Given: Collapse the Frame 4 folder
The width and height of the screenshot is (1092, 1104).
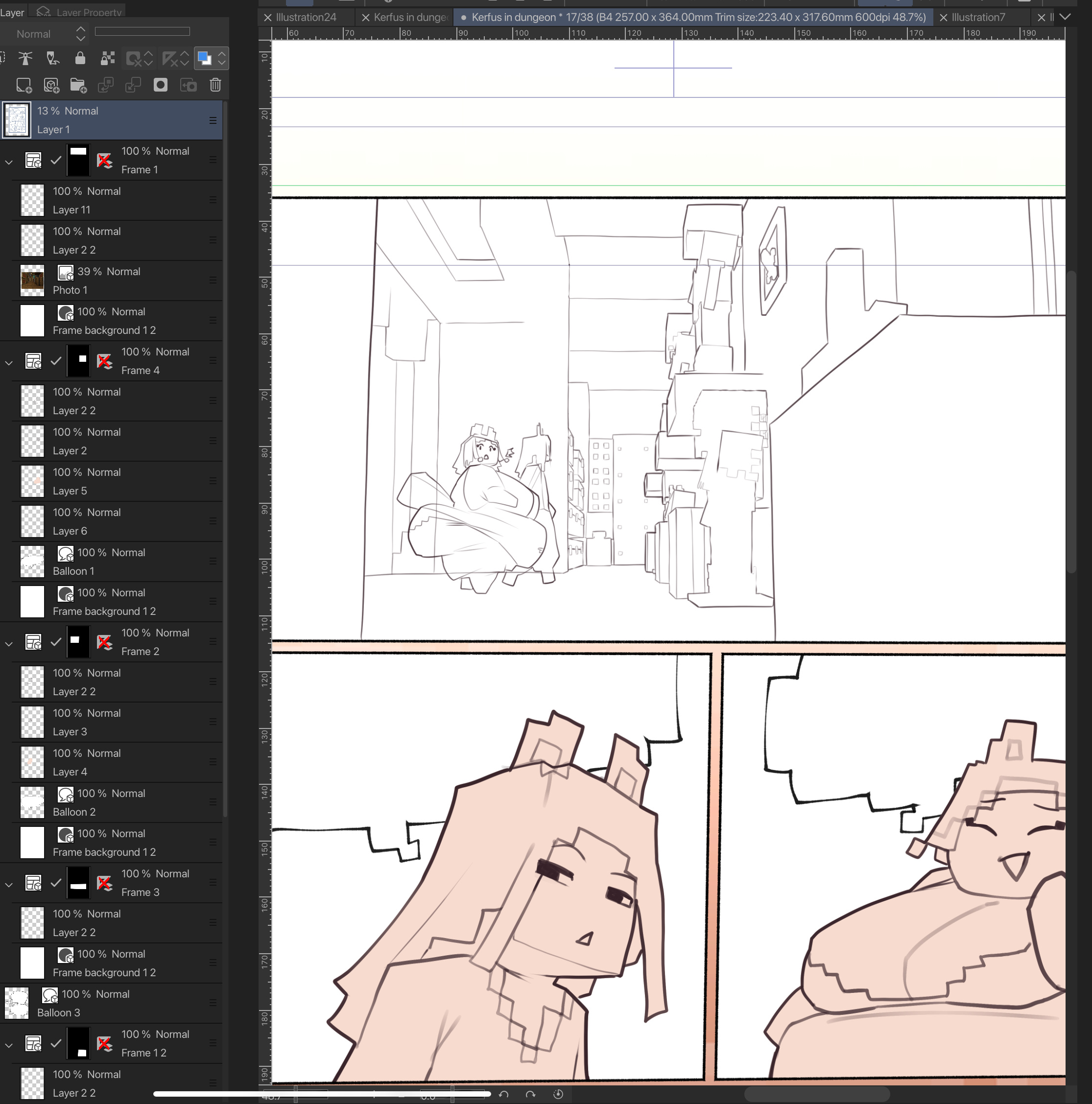Looking at the screenshot, I should (x=9, y=362).
